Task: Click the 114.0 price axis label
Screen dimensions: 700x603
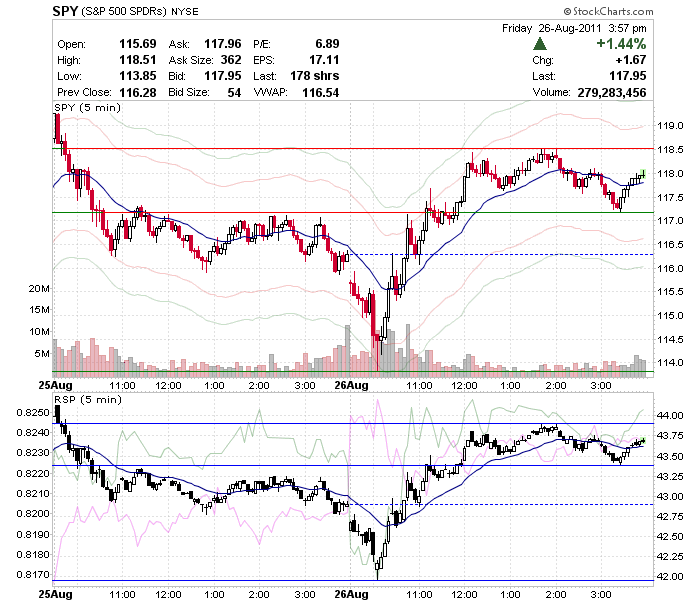Action: tap(670, 363)
